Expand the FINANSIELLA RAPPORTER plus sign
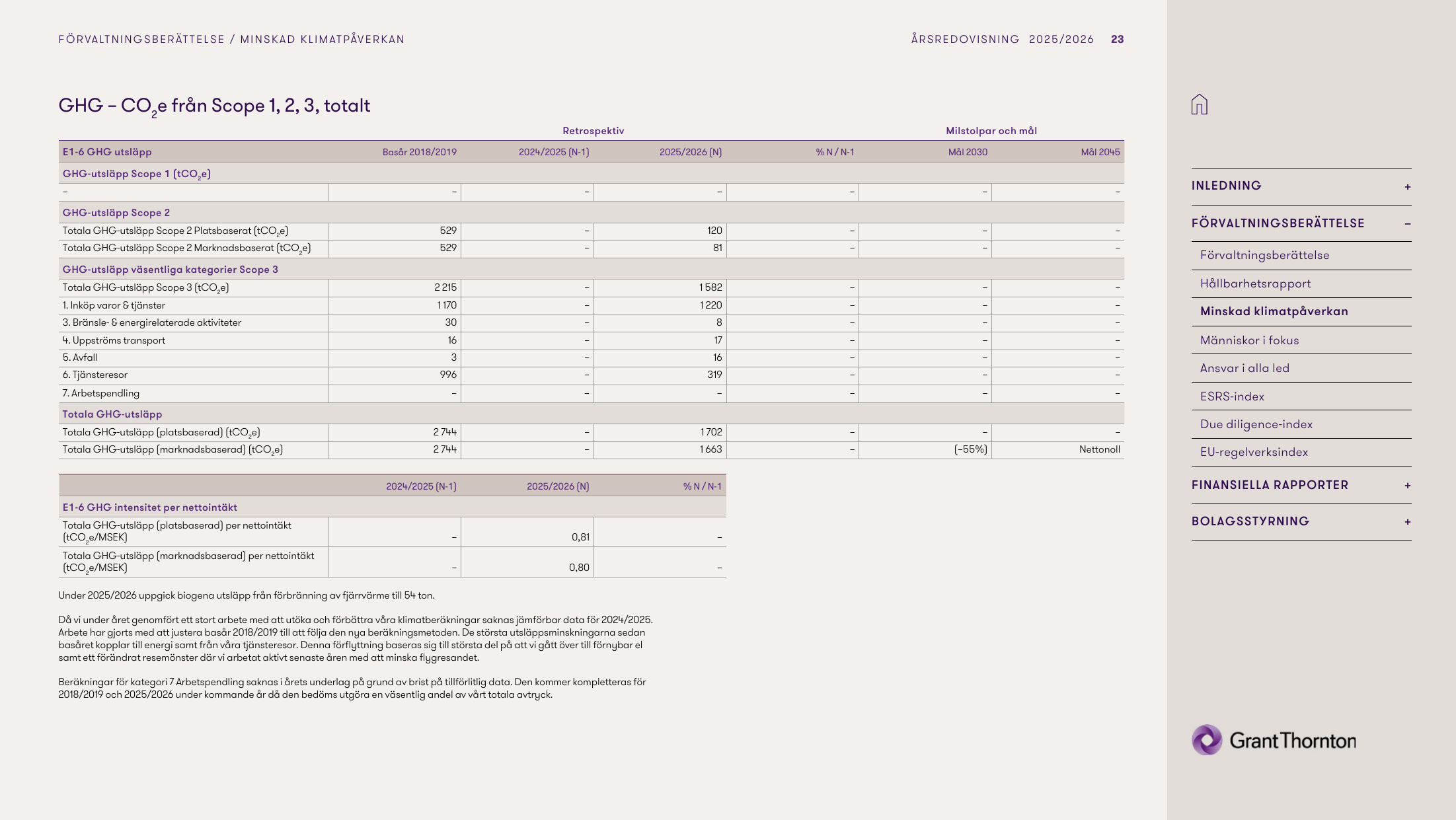Viewport: 1456px width, 820px height. pyautogui.click(x=1407, y=486)
